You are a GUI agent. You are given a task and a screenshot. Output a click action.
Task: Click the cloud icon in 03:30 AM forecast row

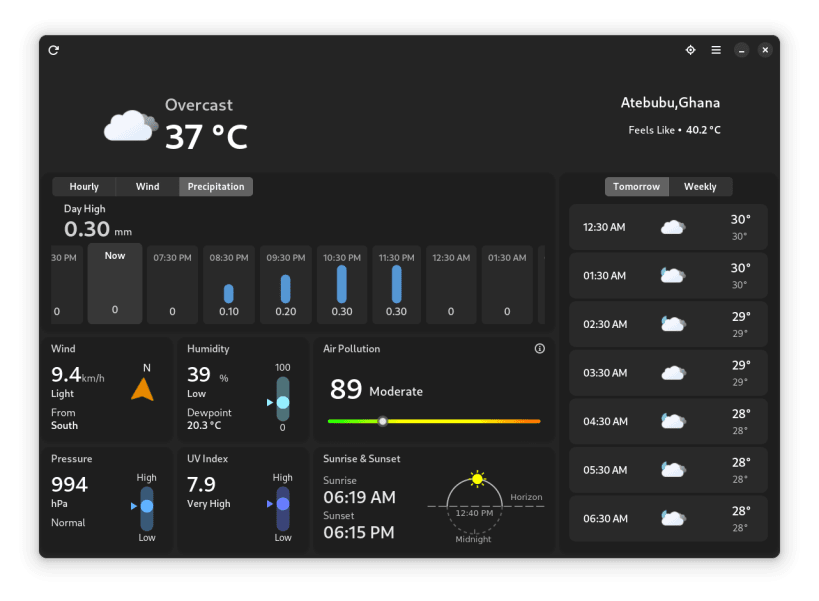tap(673, 373)
